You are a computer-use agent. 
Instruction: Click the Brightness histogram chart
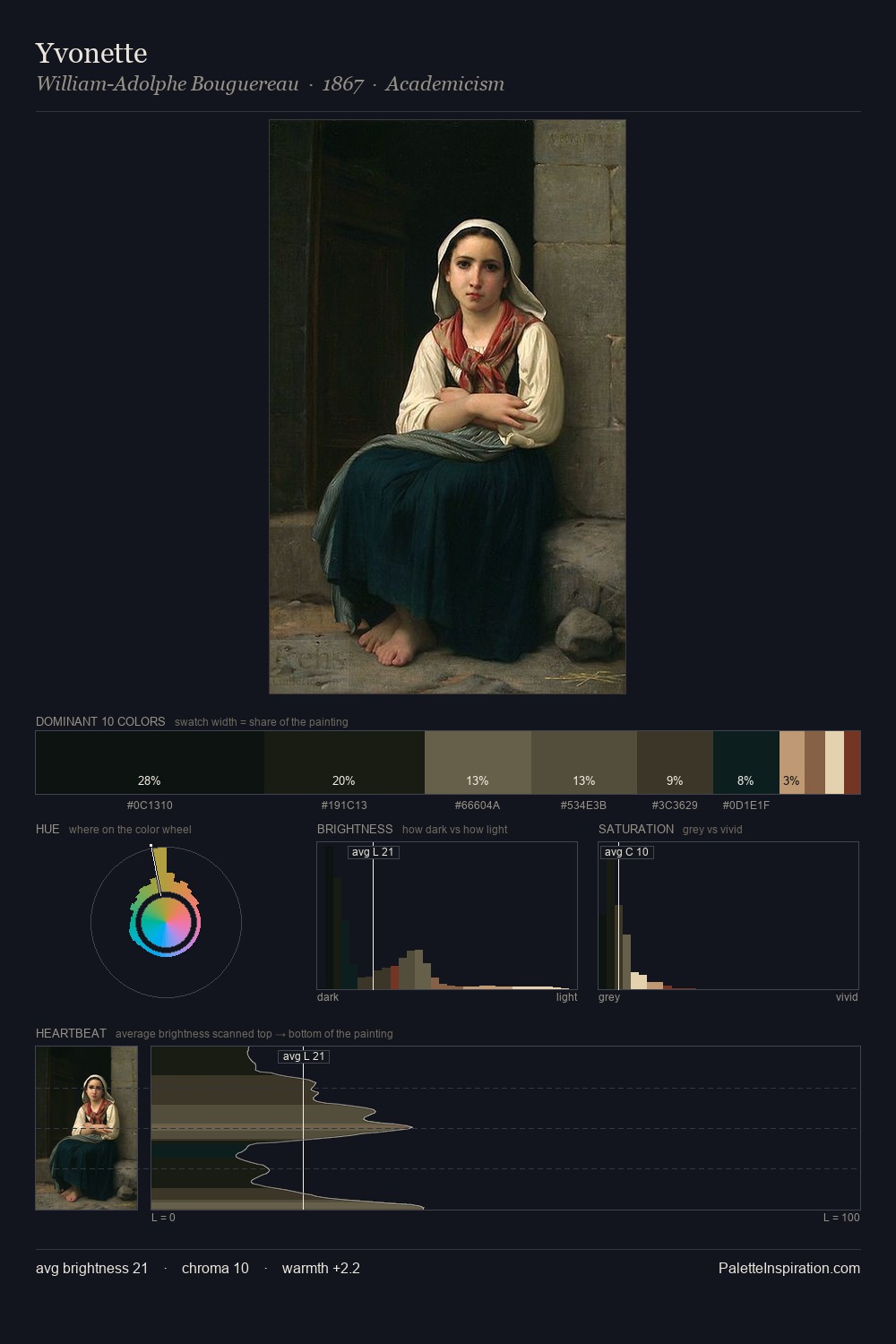447,916
